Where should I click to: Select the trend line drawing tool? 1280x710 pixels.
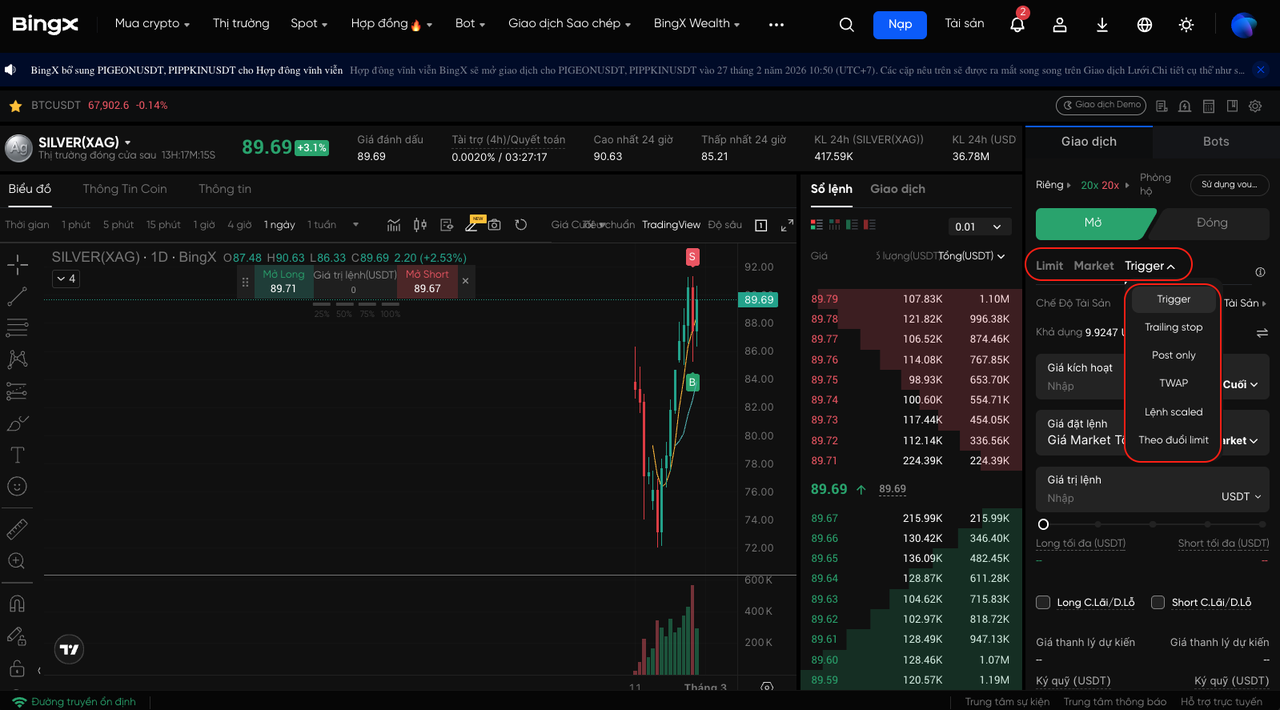point(17,297)
